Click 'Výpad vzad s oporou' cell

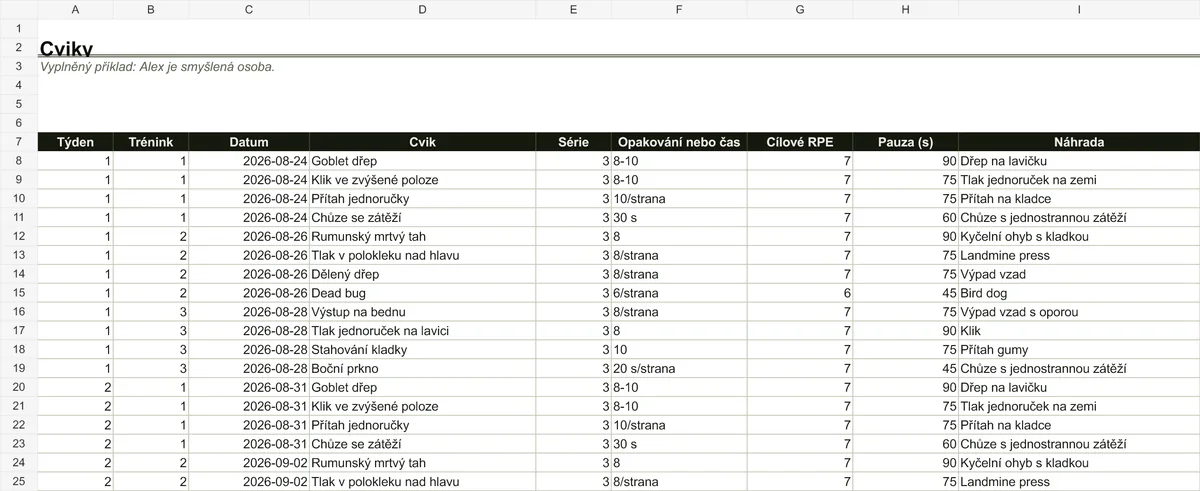[x=1079, y=312]
